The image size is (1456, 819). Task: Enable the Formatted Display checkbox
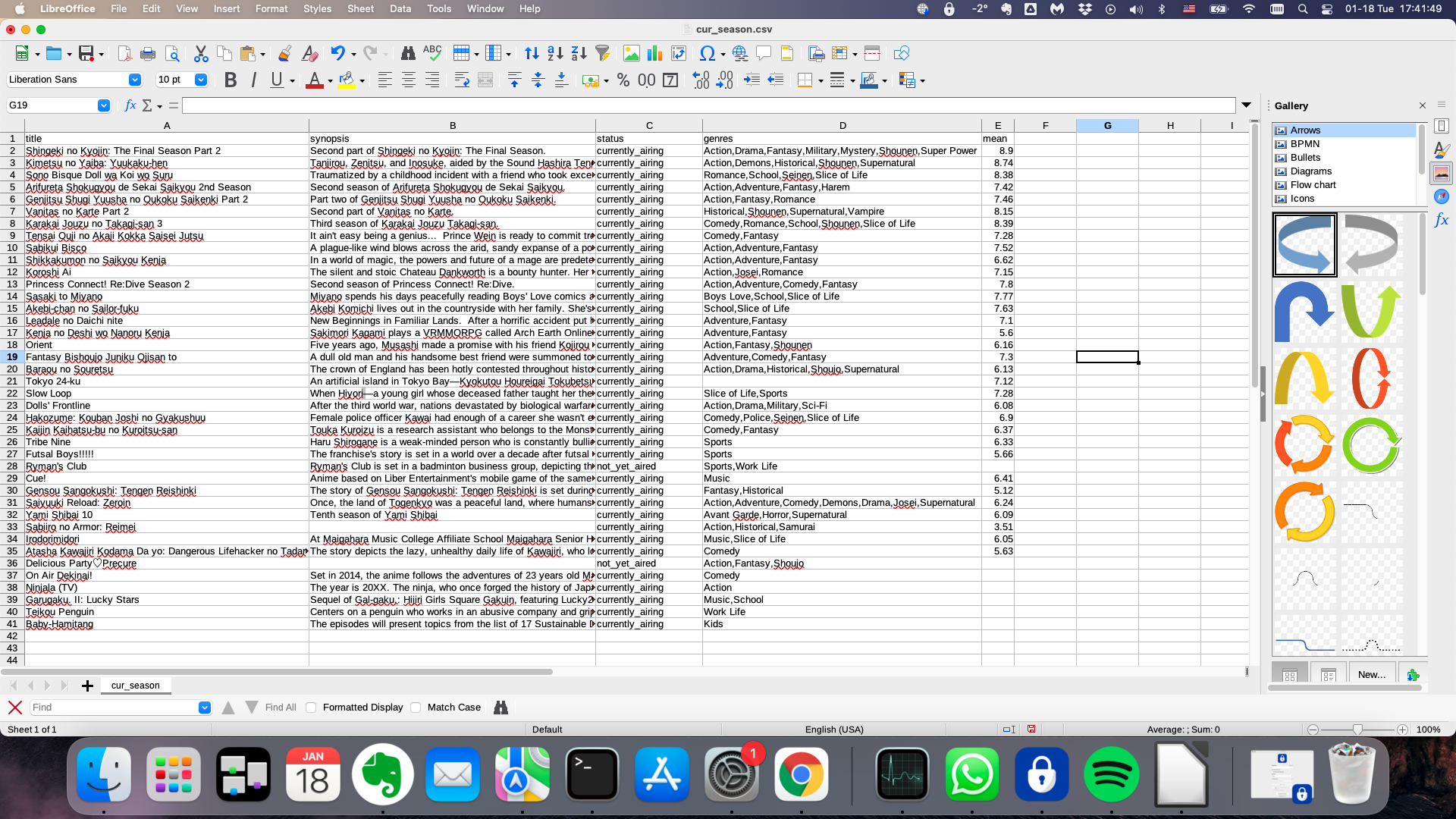311,708
